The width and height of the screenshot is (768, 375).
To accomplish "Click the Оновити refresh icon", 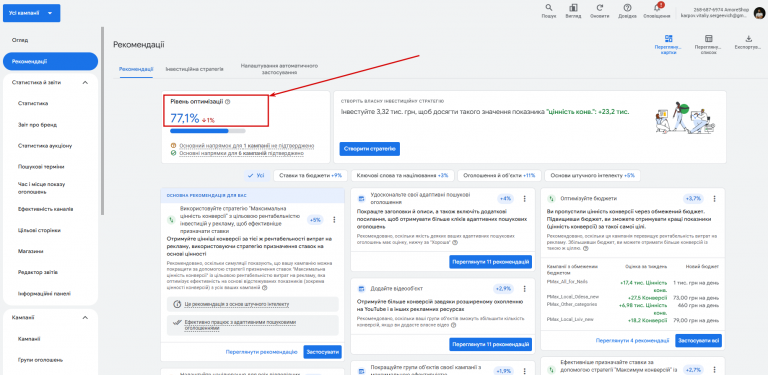I will [600, 8].
